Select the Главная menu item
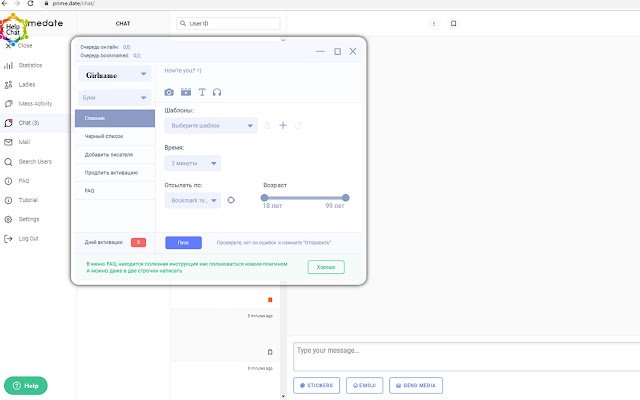Viewport: 640px width, 400px height. coord(115,118)
